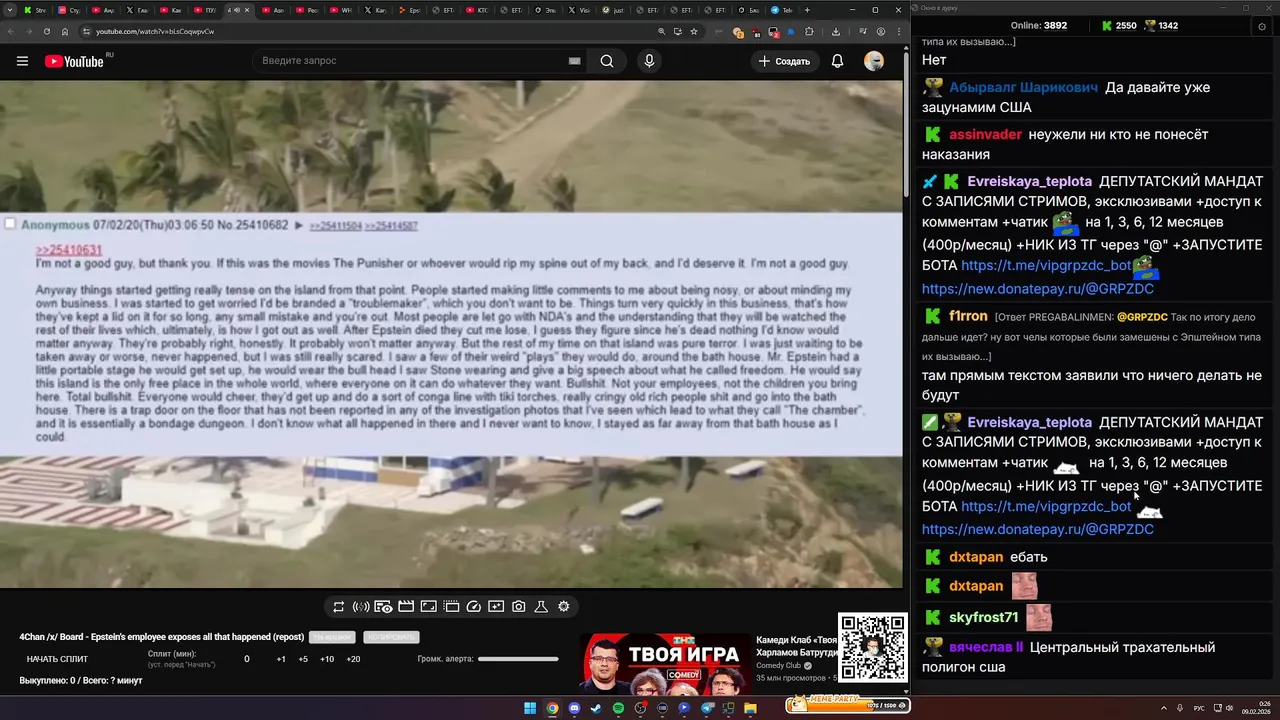The width and height of the screenshot is (1280, 720).
Task: Open chat settings gear in Окно в дурку
Action: click(1262, 26)
